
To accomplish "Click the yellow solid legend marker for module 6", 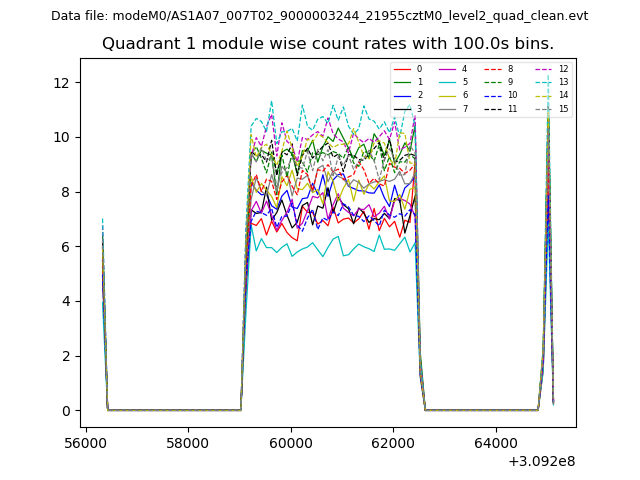I will (449, 95).
